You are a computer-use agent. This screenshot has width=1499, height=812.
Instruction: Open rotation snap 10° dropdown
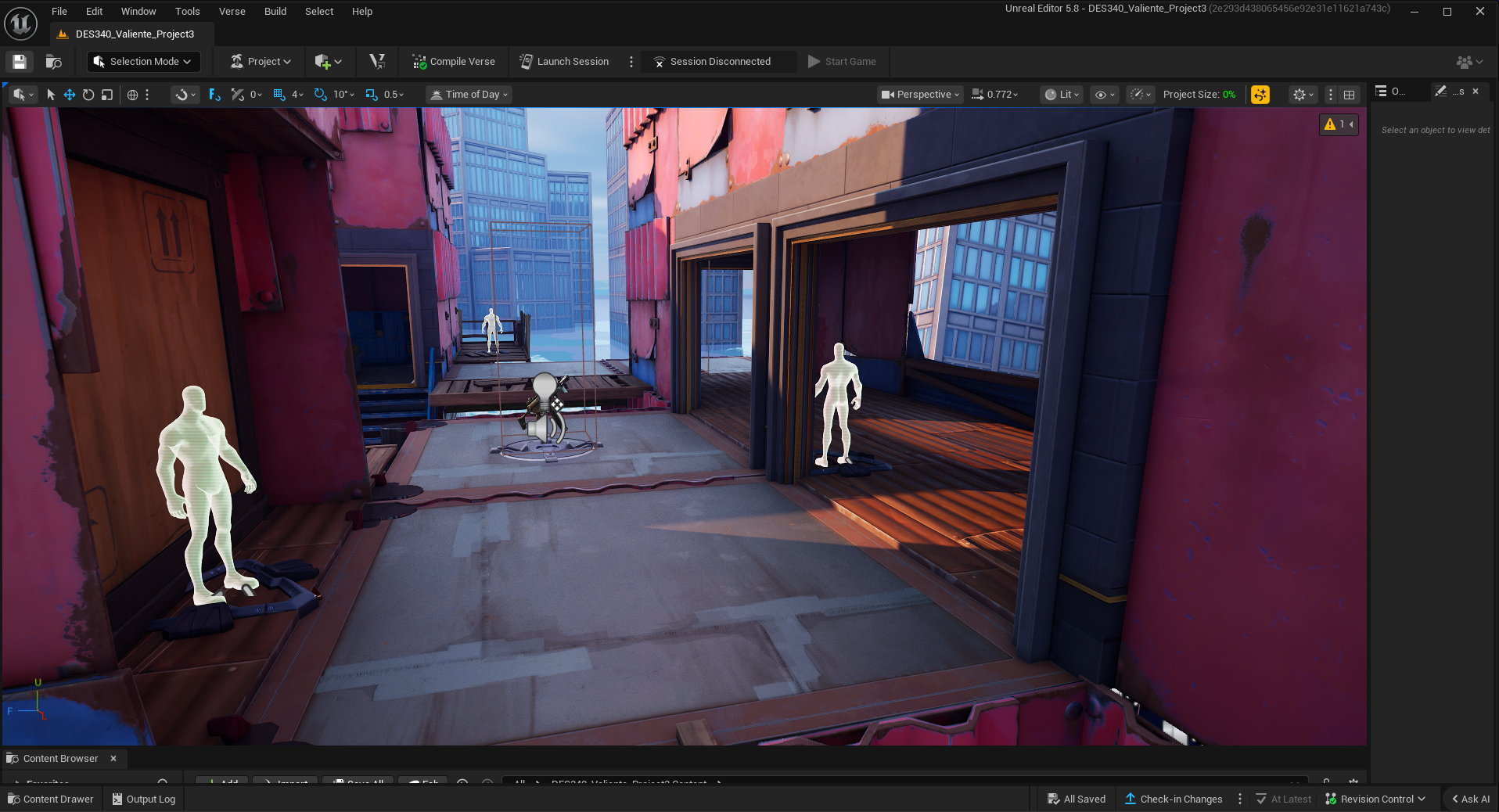click(344, 95)
